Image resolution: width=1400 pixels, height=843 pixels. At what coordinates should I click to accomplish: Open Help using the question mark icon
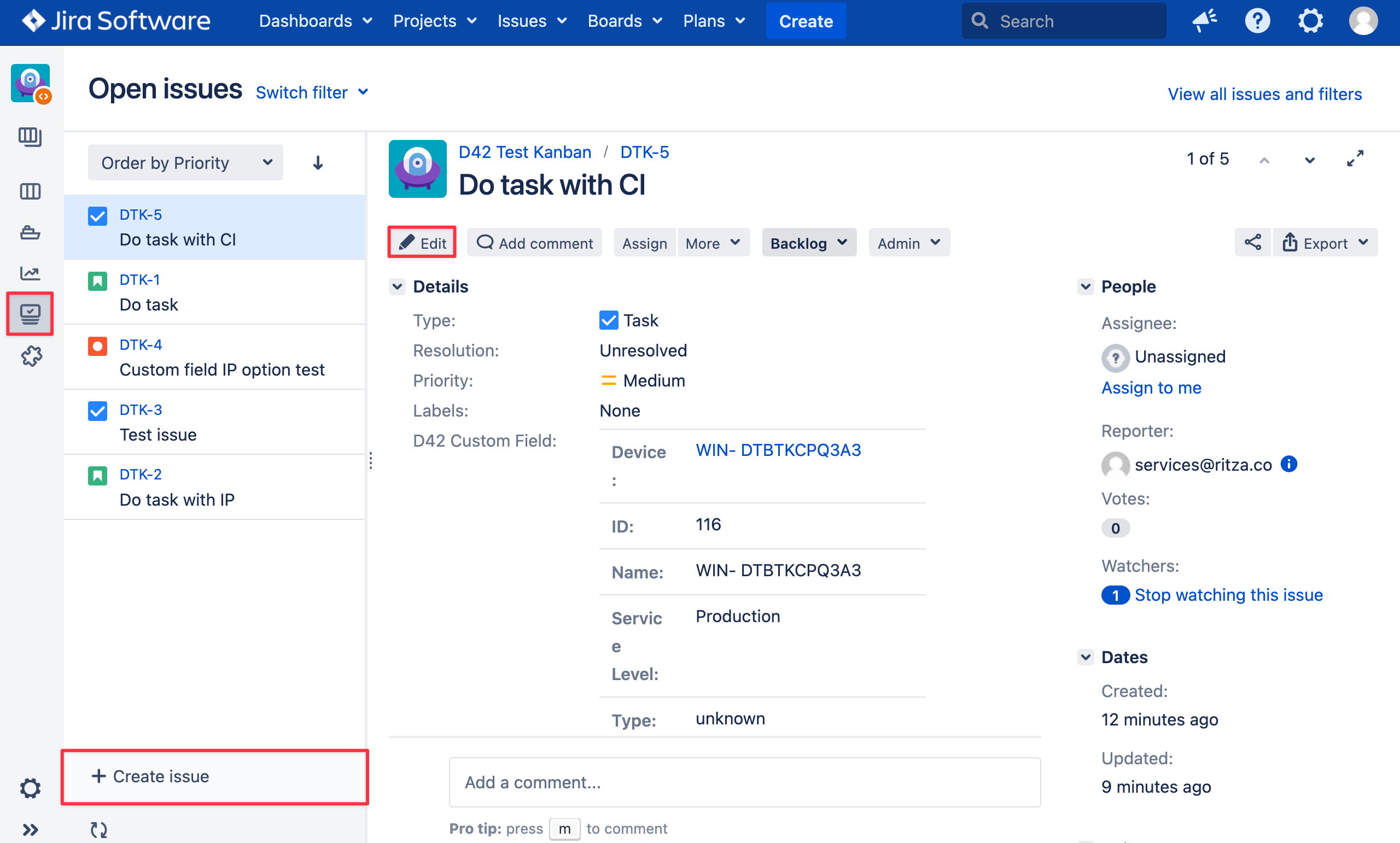[x=1257, y=20]
